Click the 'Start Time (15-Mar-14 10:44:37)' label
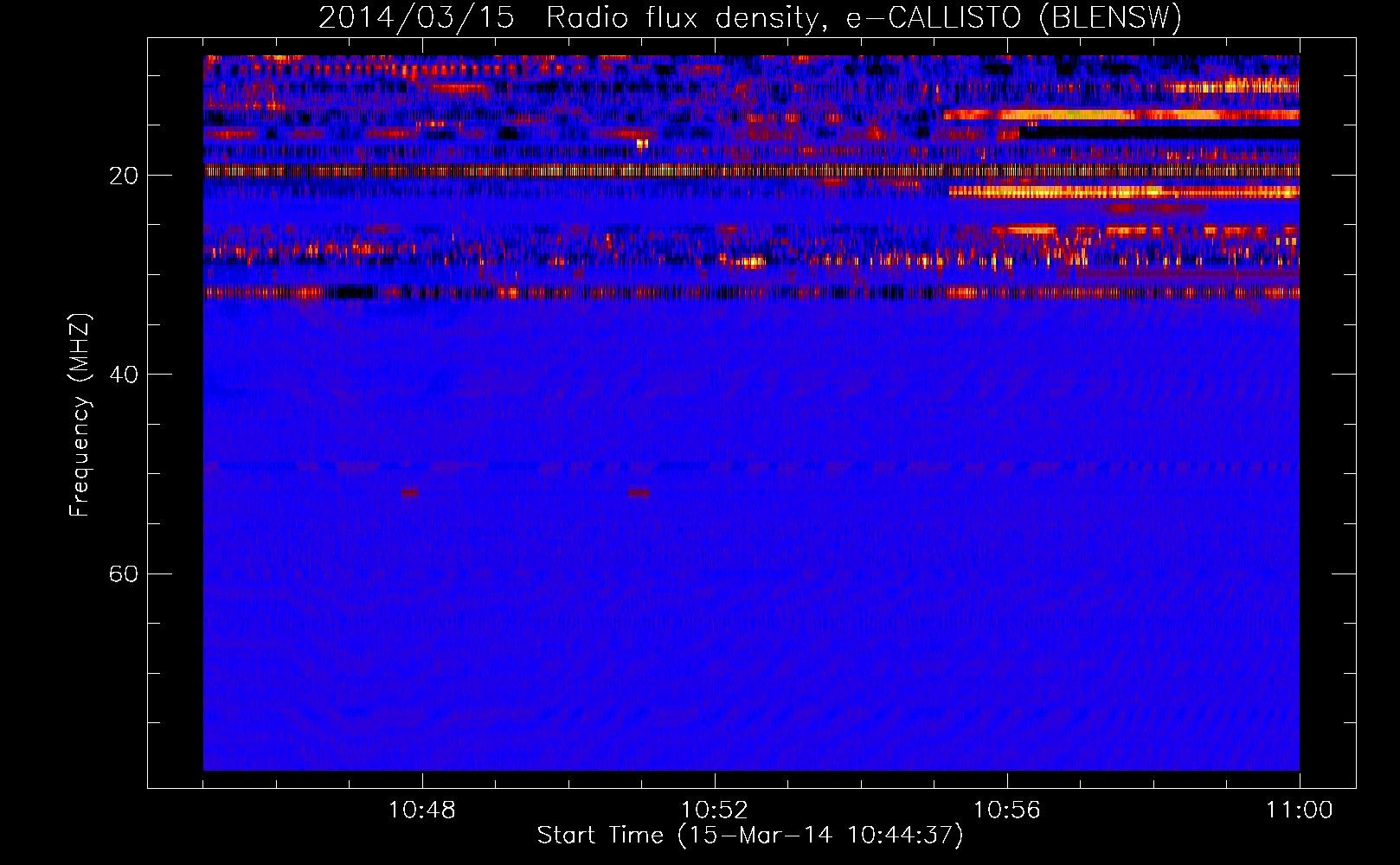Image resolution: width=1400 pixels, height=865 pixels. click(750, 836)
